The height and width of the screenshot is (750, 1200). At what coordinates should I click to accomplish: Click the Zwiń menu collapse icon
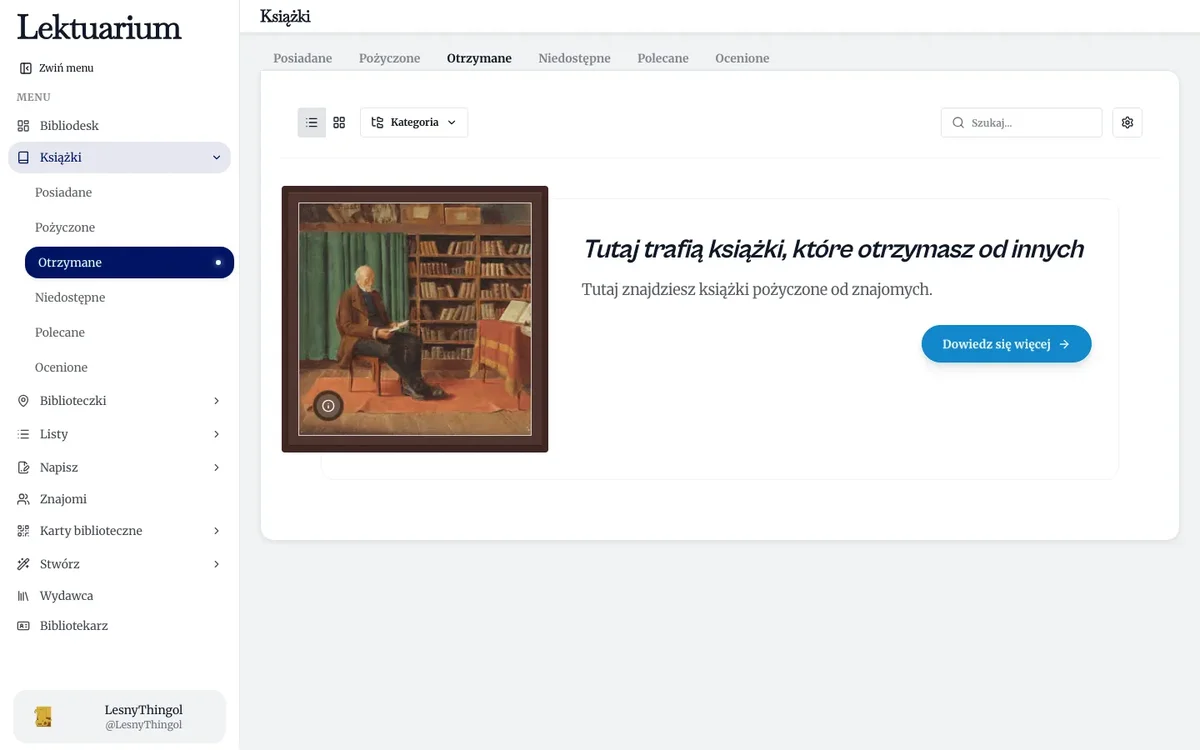coord(26,68)
